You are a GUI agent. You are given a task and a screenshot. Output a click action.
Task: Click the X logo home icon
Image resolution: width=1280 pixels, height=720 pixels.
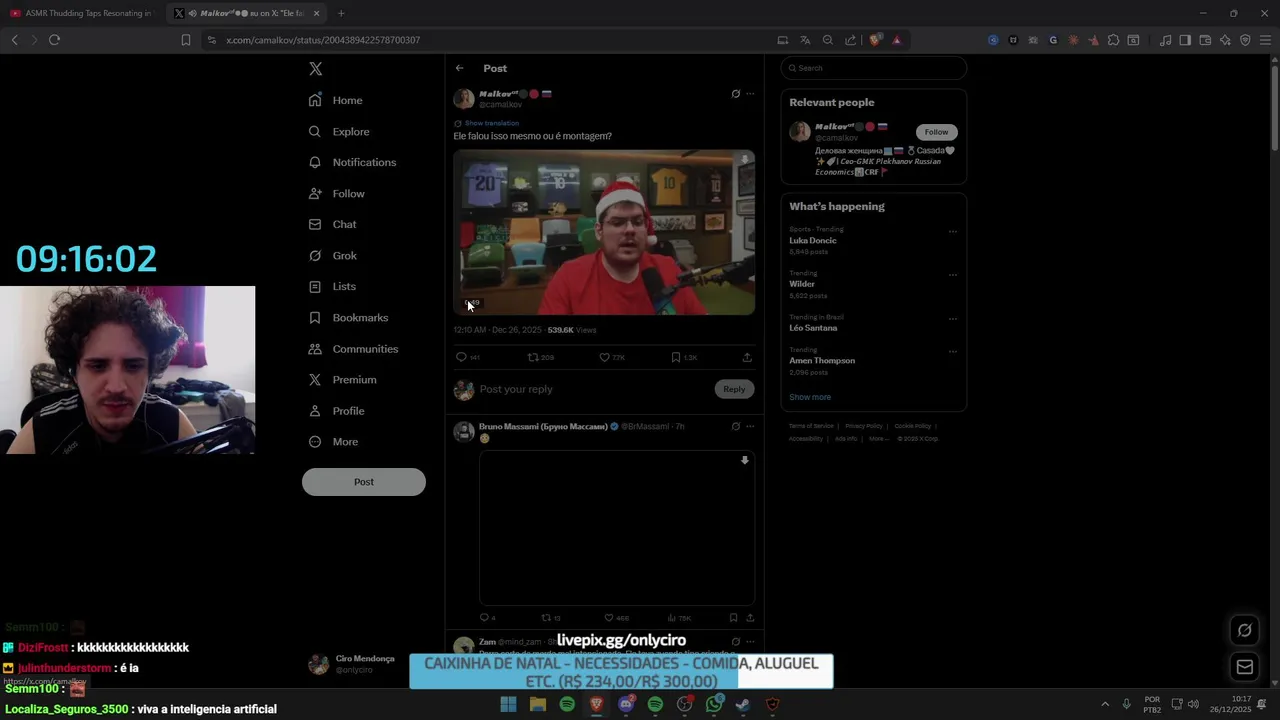[315, 69]
